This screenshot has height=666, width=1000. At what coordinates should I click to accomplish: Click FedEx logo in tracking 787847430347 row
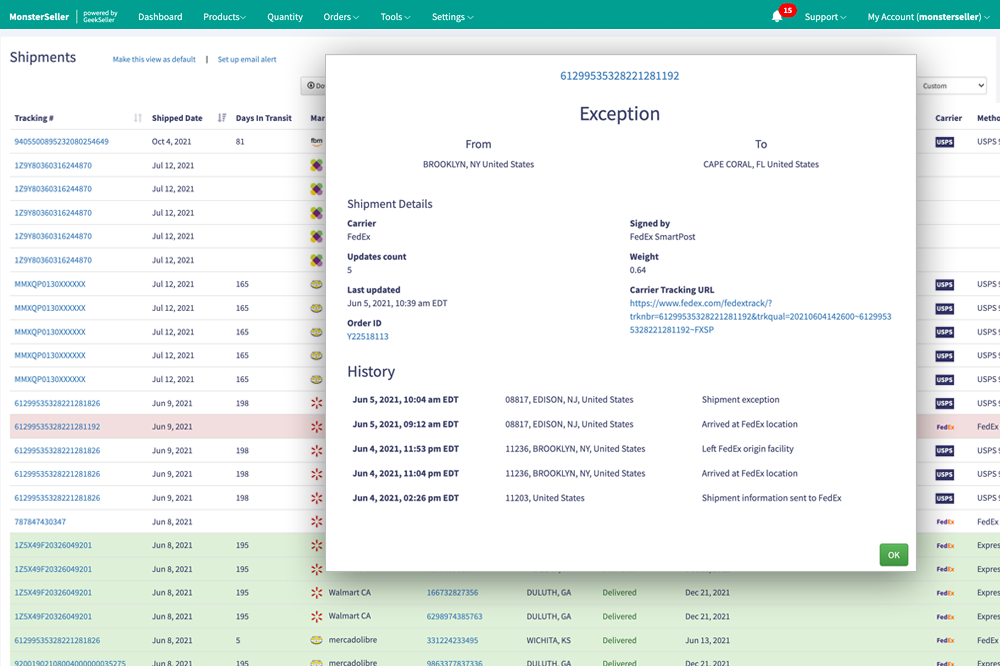pyautogui.click(x=945, y=522)
